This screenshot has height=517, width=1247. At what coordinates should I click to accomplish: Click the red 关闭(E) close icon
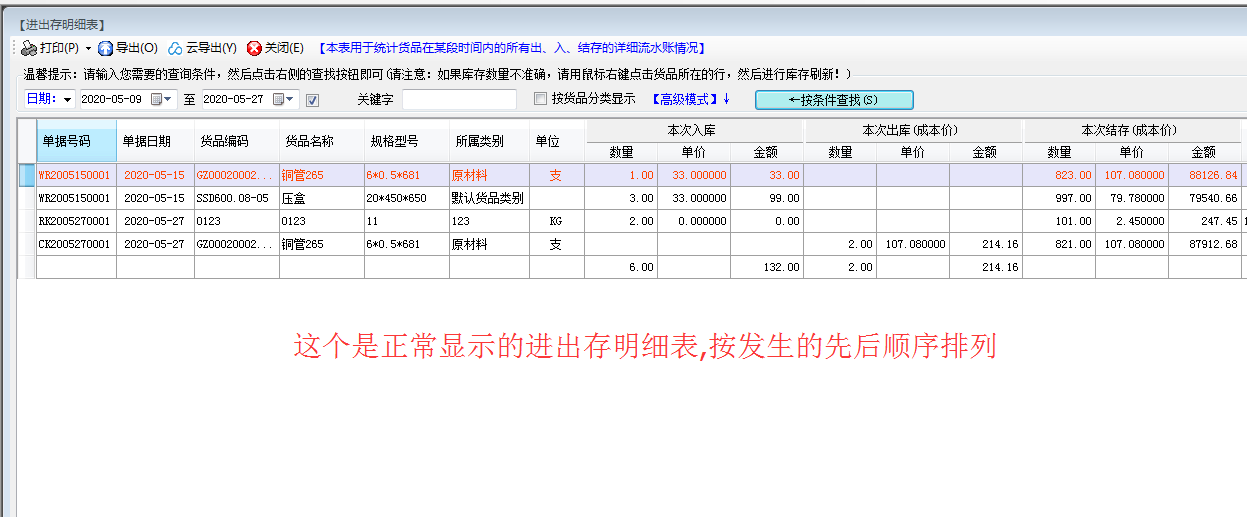click(254, 48)
